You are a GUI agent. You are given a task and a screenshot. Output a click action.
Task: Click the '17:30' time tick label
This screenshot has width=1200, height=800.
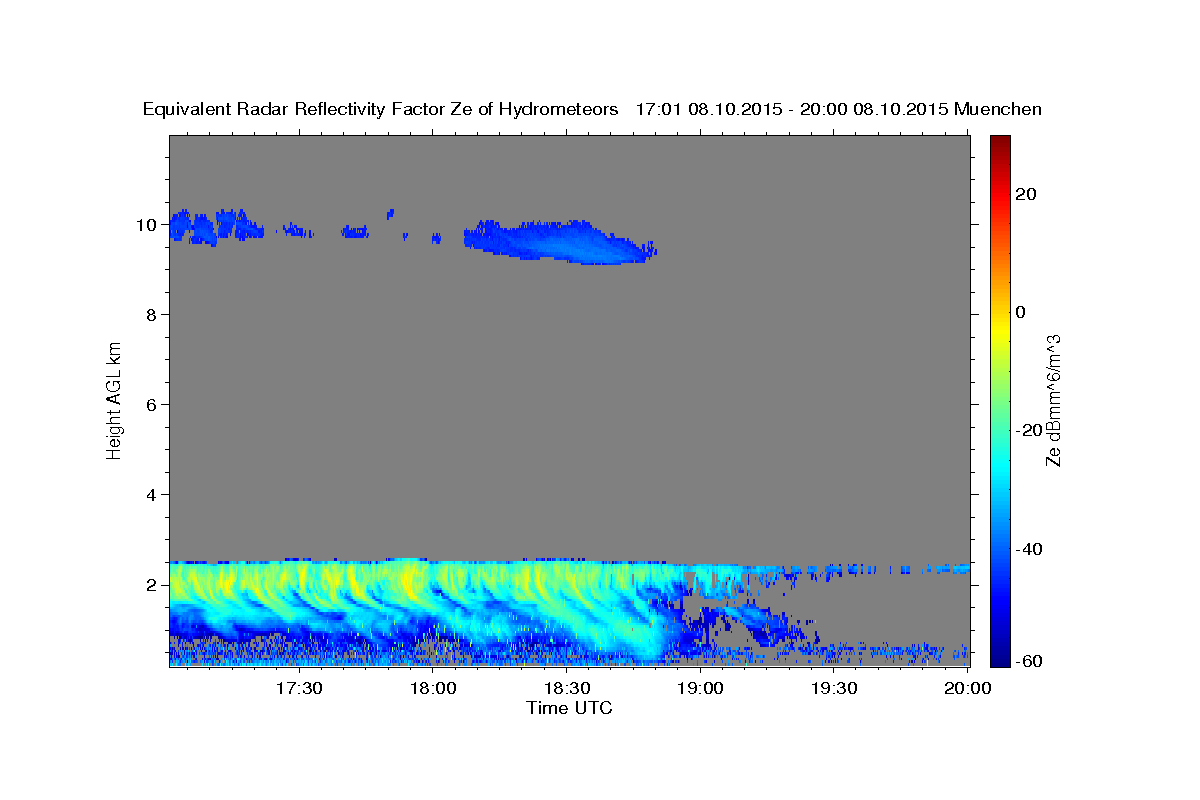pyautogui.click(x=298, y=689)
